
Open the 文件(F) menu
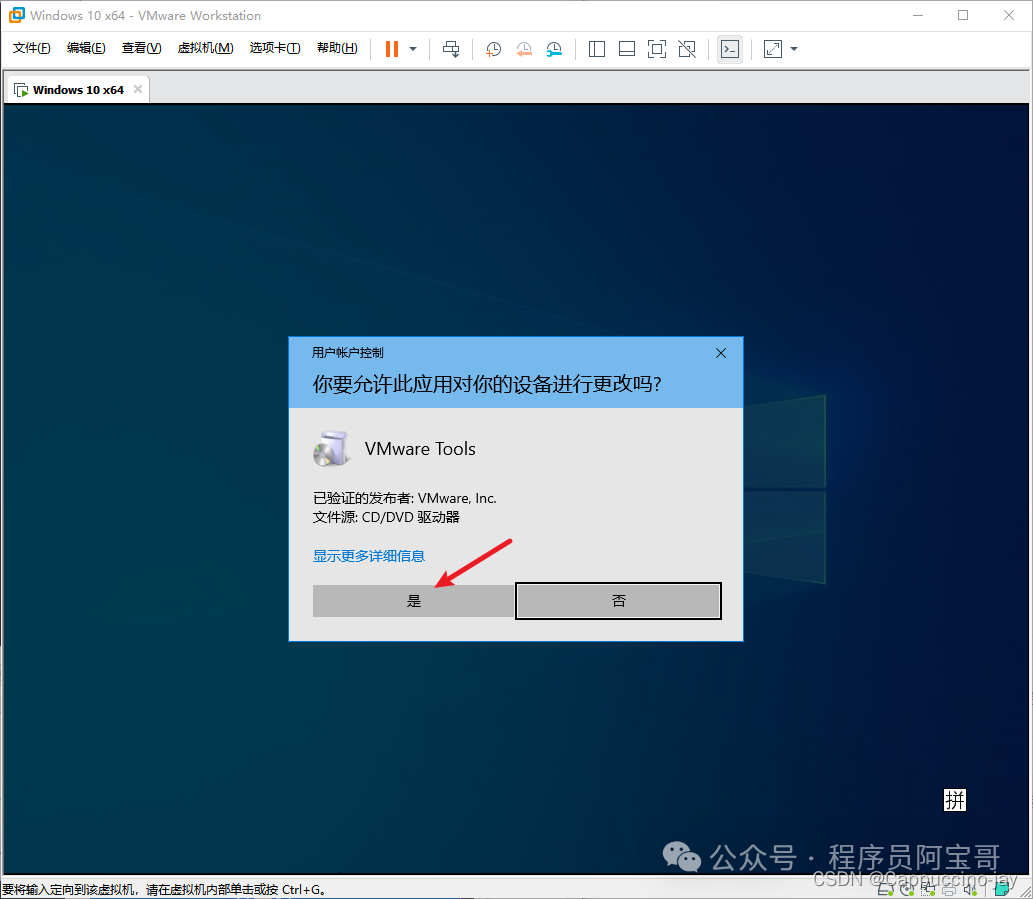[x=32, y=48]
